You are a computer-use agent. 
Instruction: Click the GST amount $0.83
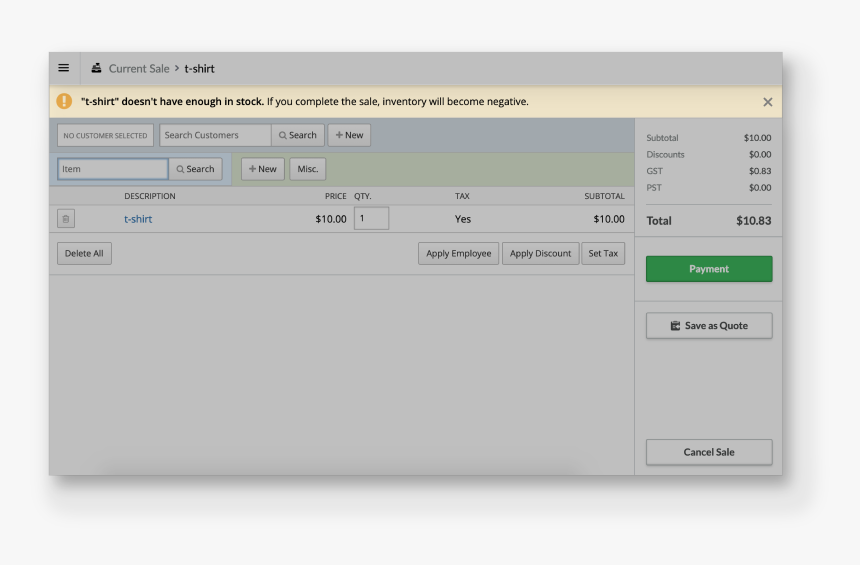click(760, 171)
